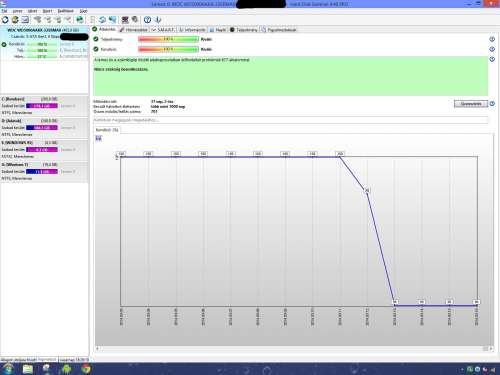Click the refresh icon in the toolbar
This screenshot has height=375, width=500.
[5, 20]
